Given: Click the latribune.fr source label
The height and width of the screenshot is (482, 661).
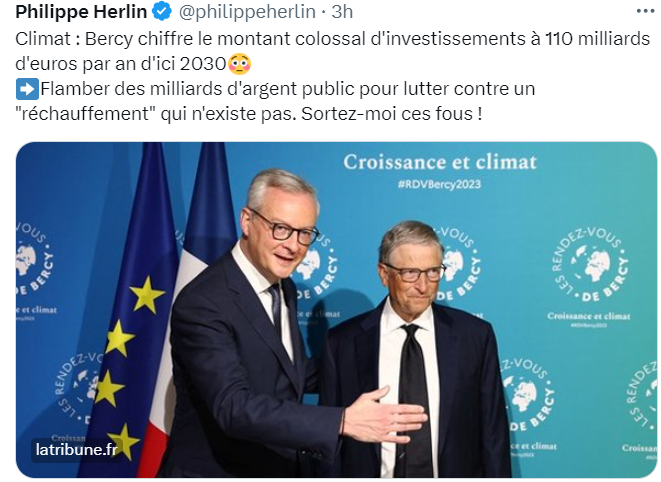Looking at the screenshot, I should tap(76, 450).
